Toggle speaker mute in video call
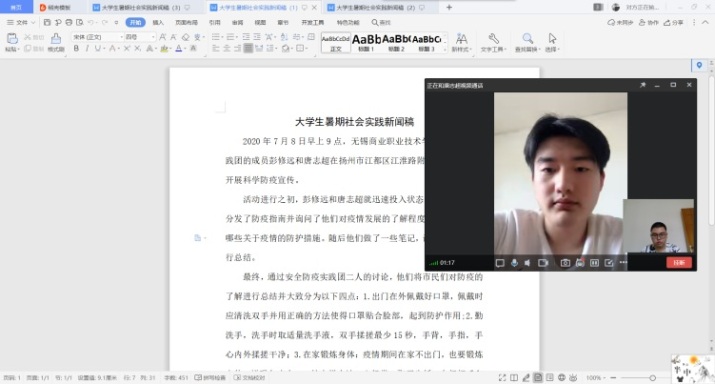 pos(528,263)
